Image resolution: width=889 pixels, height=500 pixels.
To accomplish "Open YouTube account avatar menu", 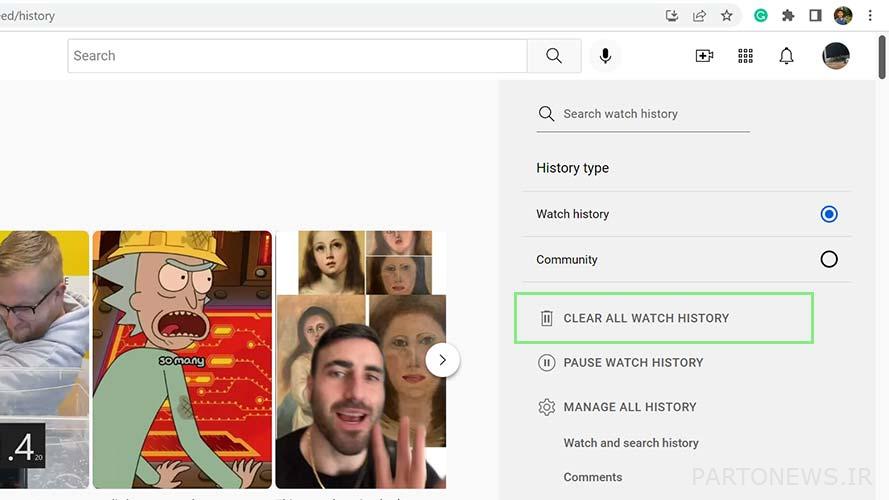I will point(836,56).
